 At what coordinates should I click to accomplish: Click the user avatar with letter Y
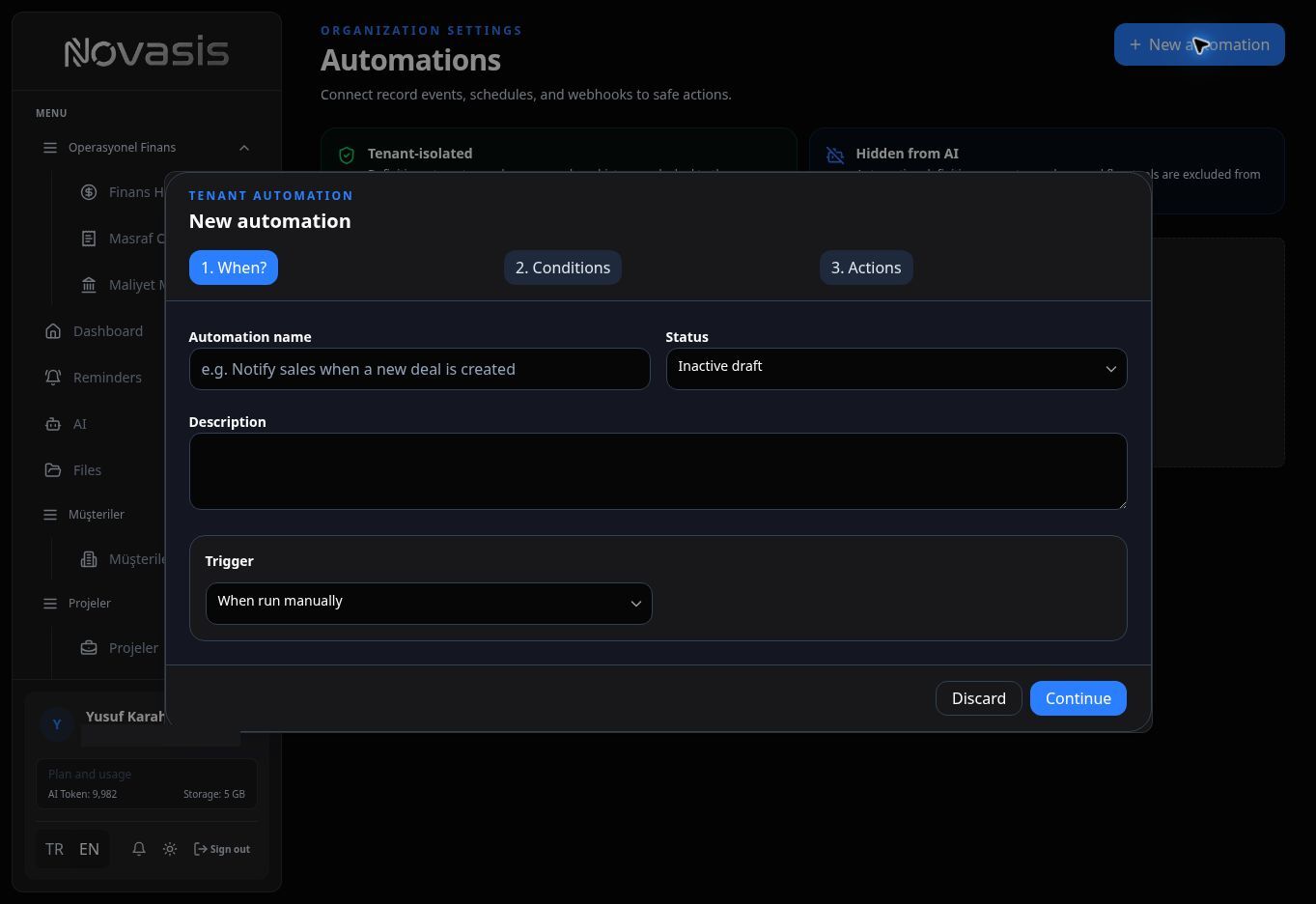(57, 724)
